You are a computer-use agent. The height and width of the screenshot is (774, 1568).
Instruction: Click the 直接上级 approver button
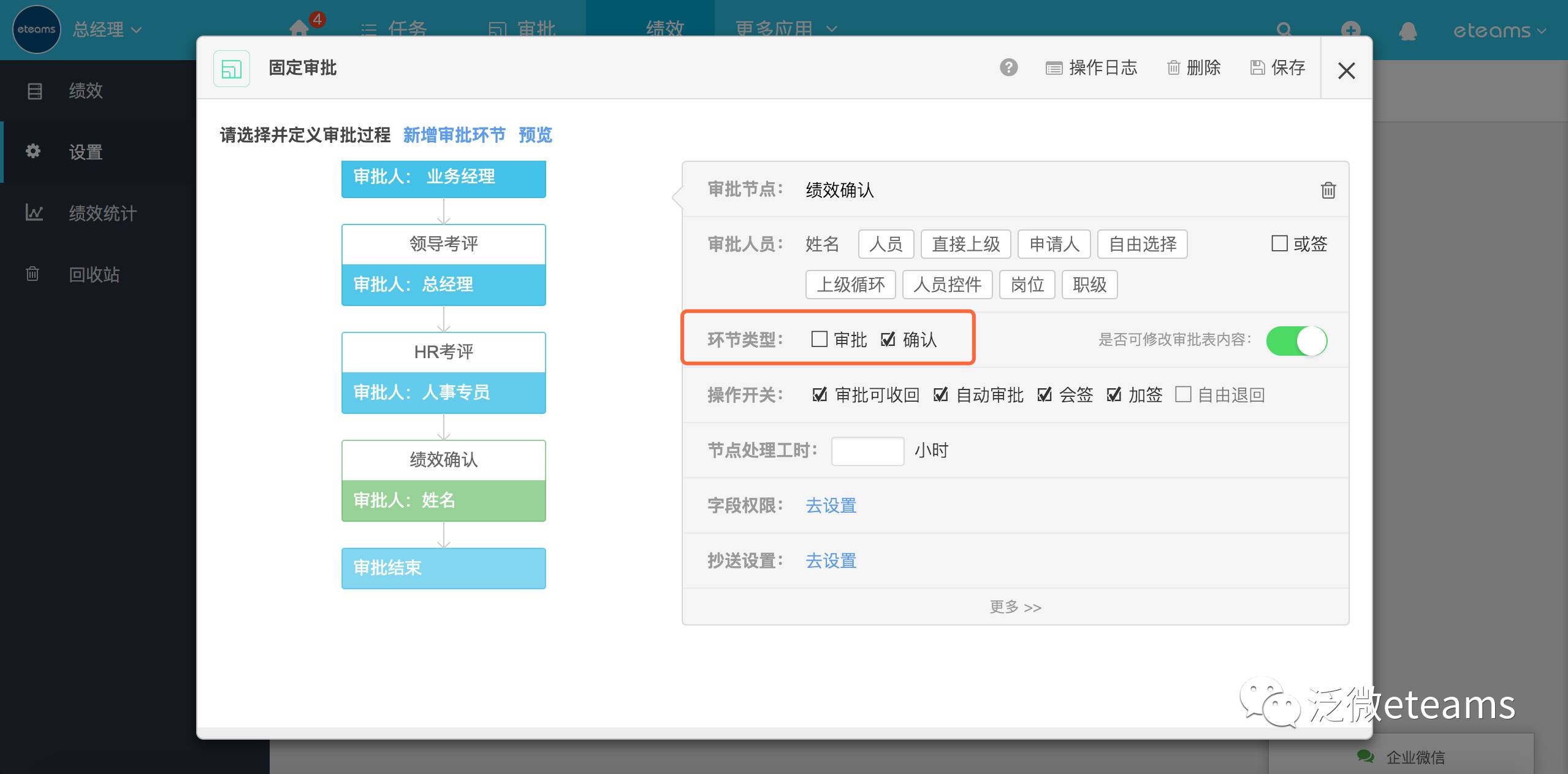point(965,244)
